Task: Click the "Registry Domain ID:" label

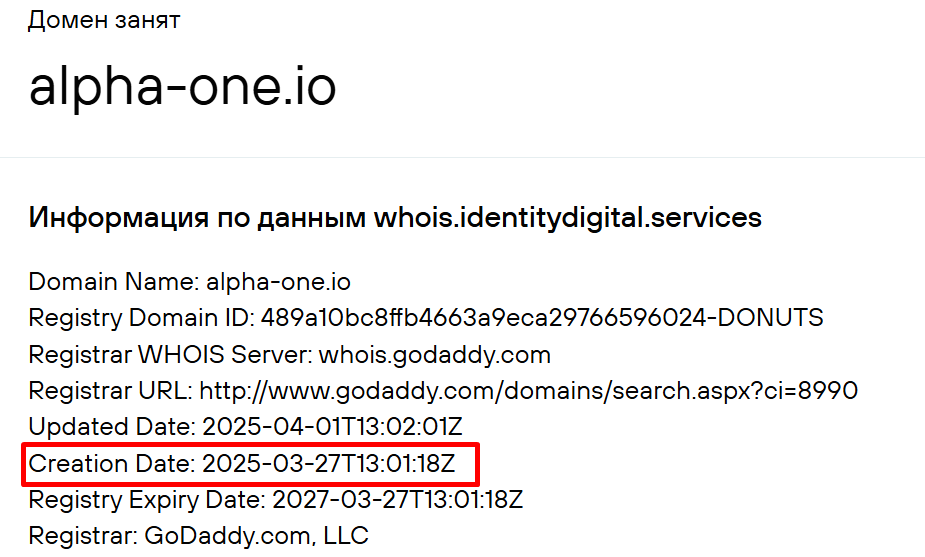Action: (141, 318)
